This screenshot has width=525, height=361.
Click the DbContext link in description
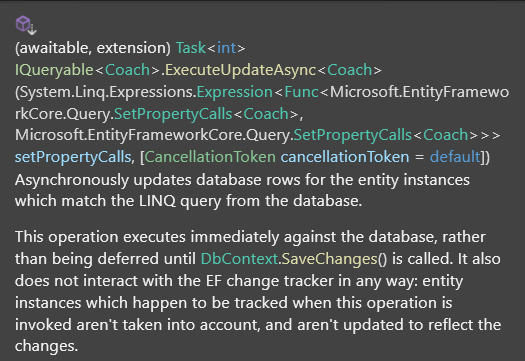[239, 259]
